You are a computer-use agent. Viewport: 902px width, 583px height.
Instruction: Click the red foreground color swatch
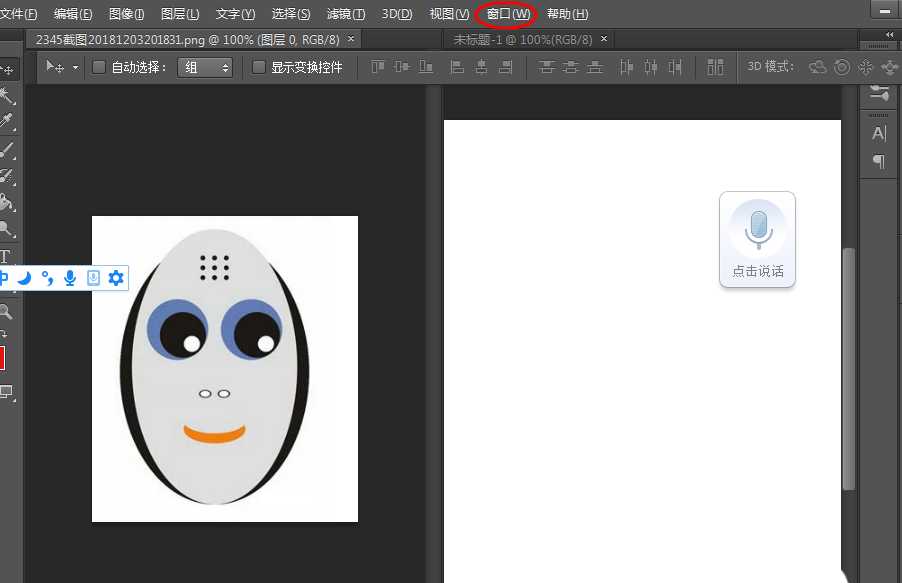[2, 358]
